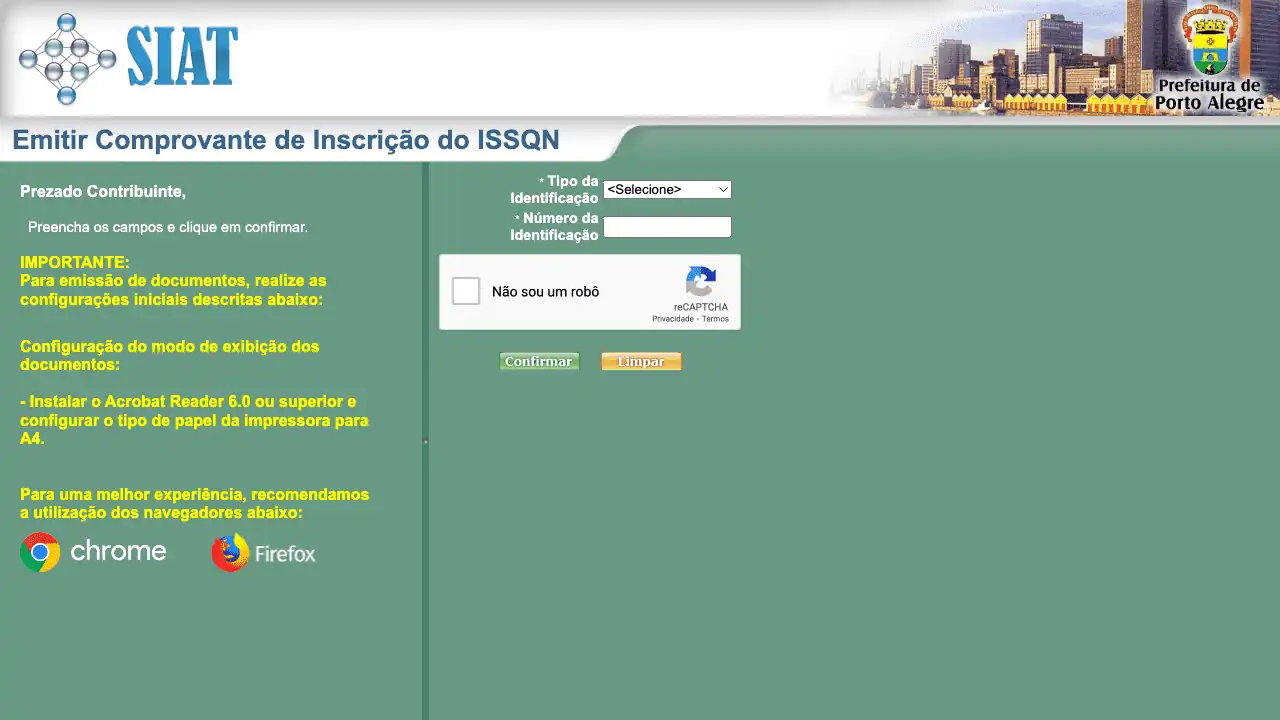Image resolution: width=1280 pixels, height=720 pixels.
Task: Focus the Número da Identificação field
Action: coord(667,227)
